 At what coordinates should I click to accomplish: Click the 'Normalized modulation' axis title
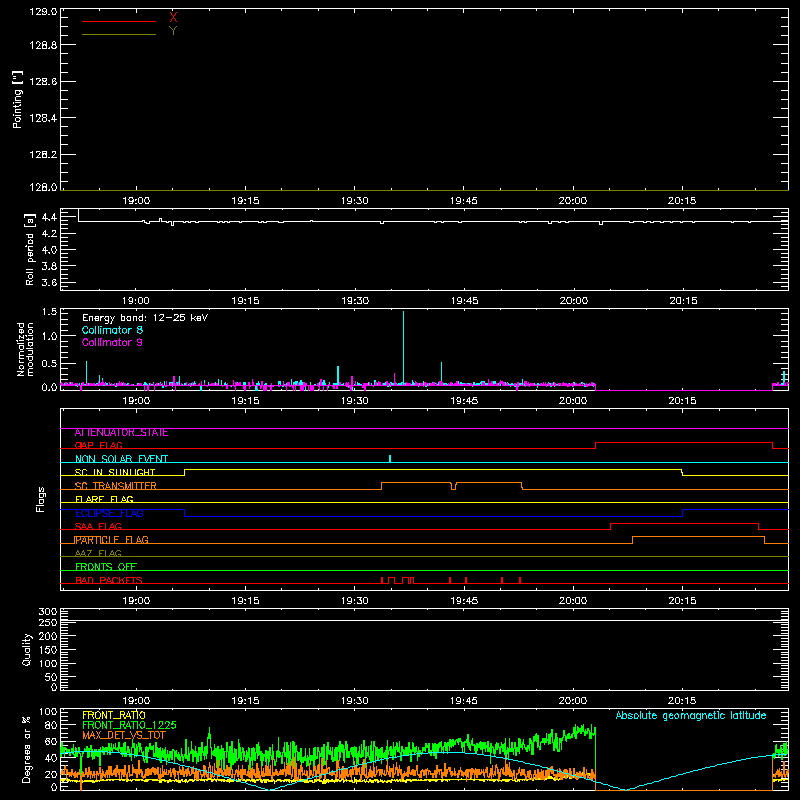tap(24, 349)
